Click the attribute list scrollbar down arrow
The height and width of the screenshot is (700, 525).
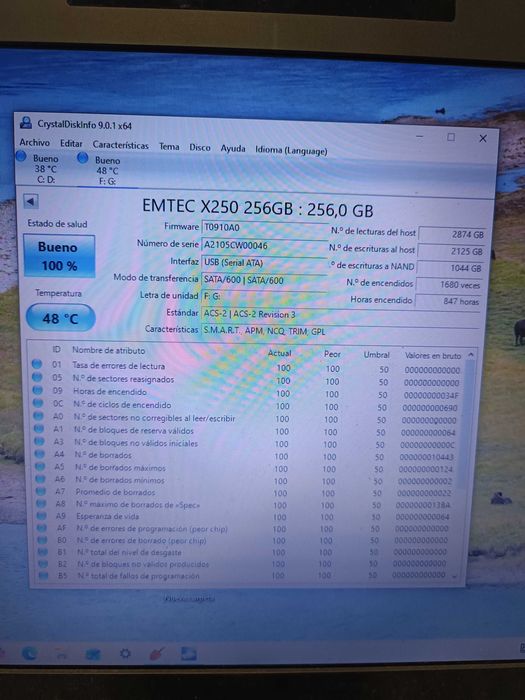[455, 576]
